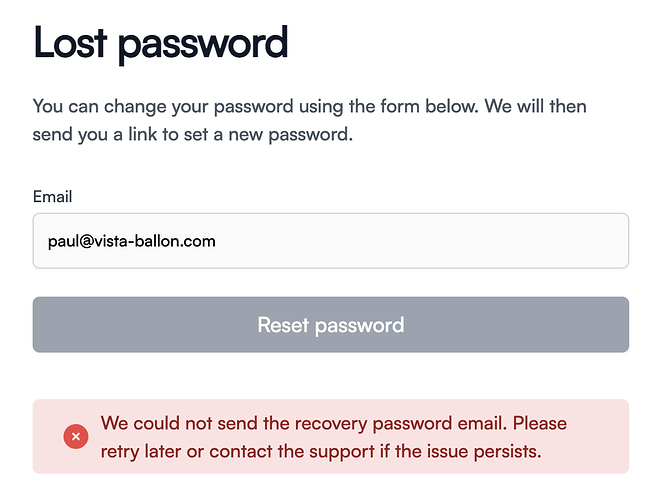Click the Lost password heading
This screenshot has height=500, width=670.
[161, 44]
